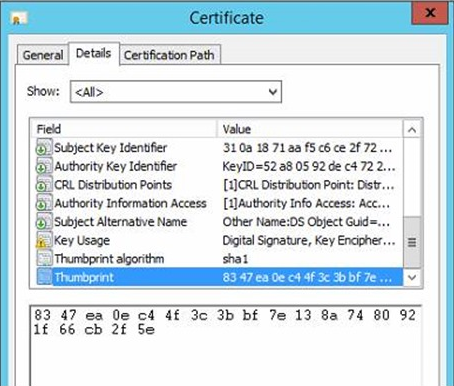Click the '[1]Authority Info Access' value
This screenshot has height=386, width=454.
[x=306, y=203]
